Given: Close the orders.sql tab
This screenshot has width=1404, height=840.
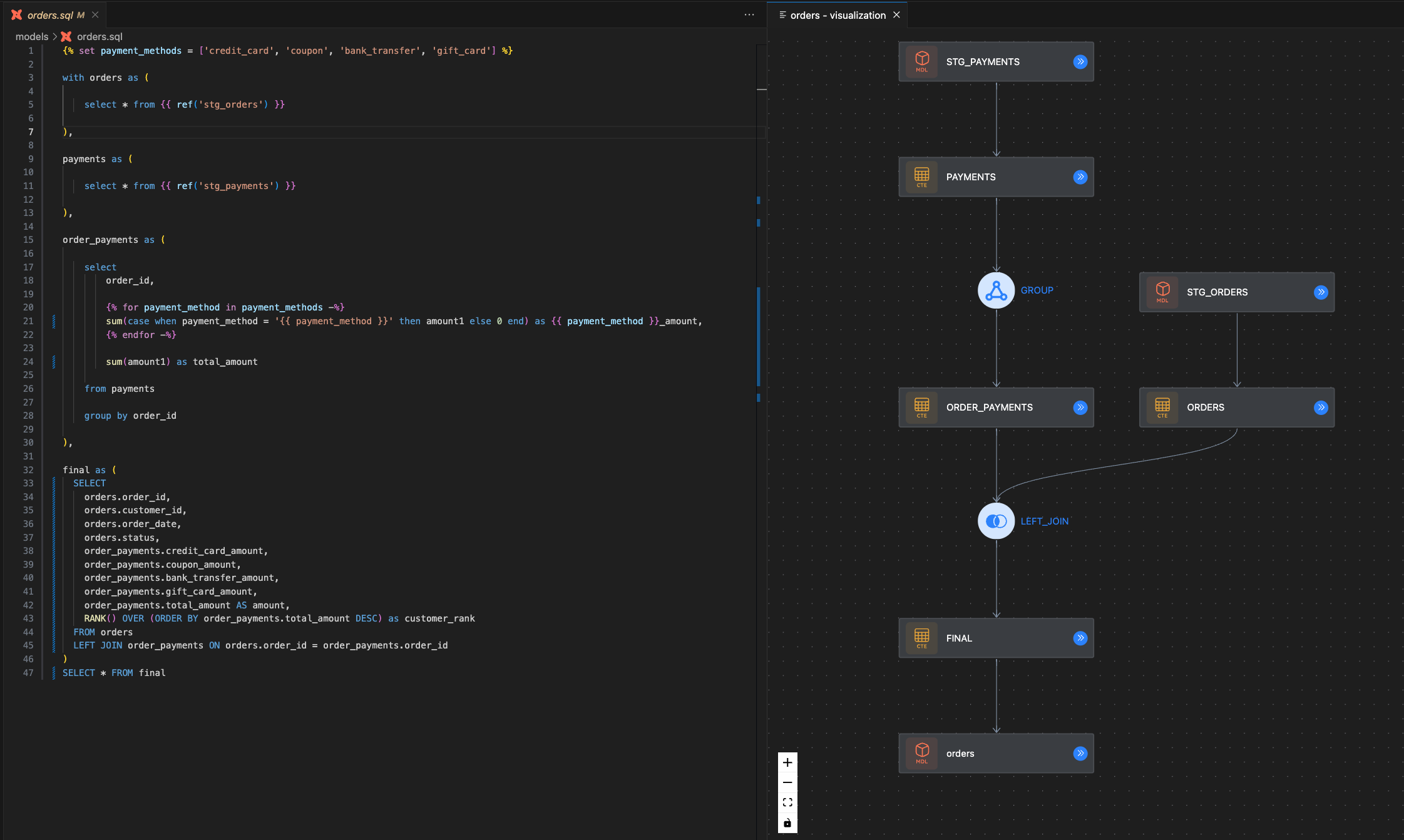Looking at the screenshot, I should point(95,14).
